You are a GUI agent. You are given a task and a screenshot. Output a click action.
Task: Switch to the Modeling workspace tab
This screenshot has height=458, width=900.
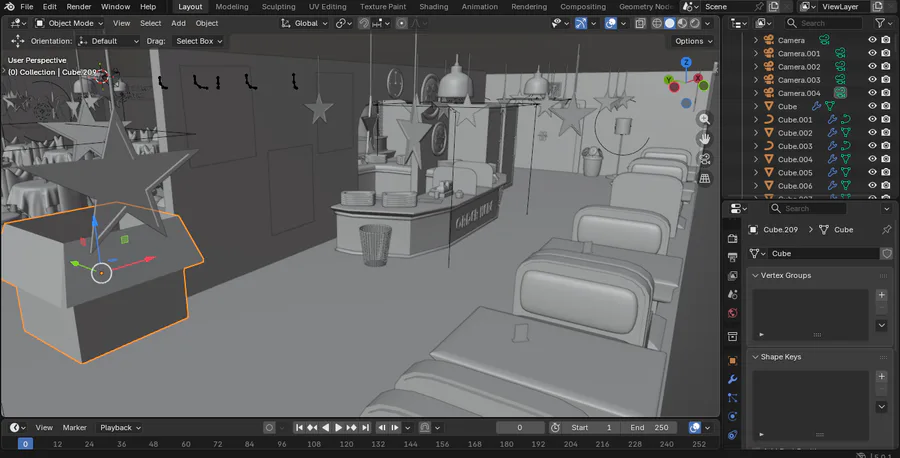(232, 7)
